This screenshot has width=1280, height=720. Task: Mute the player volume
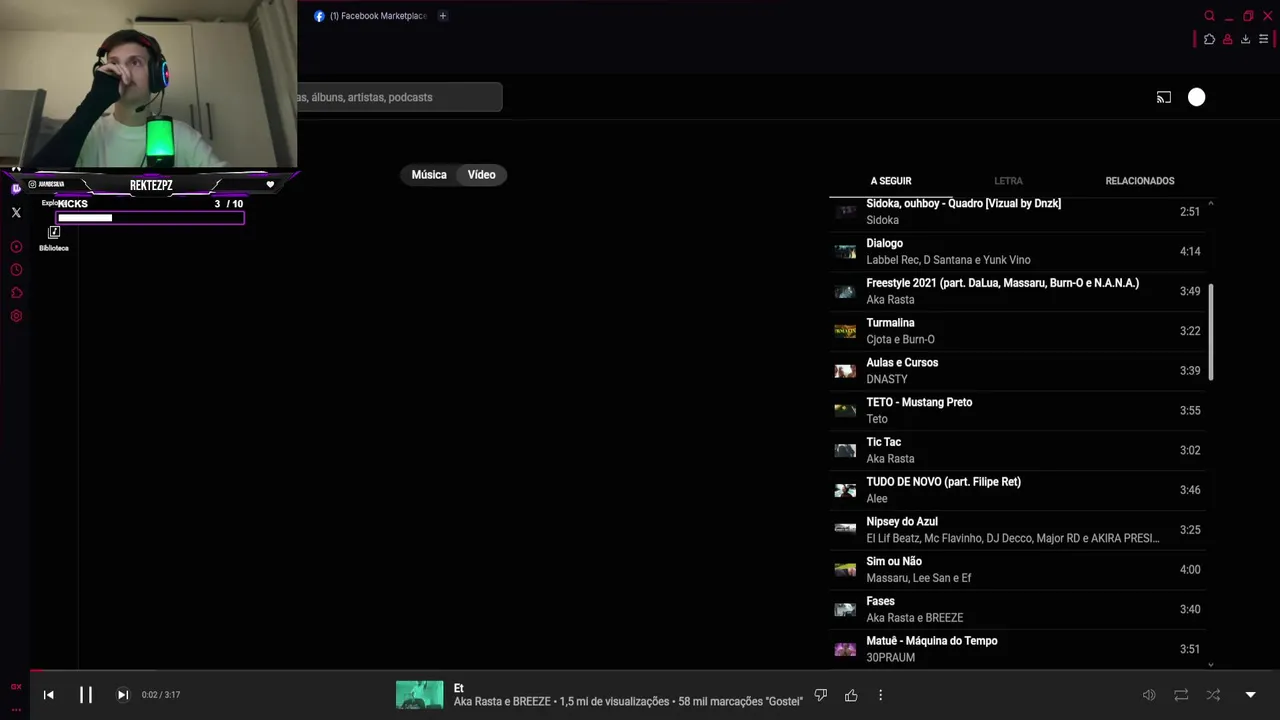coord(1149,695)
